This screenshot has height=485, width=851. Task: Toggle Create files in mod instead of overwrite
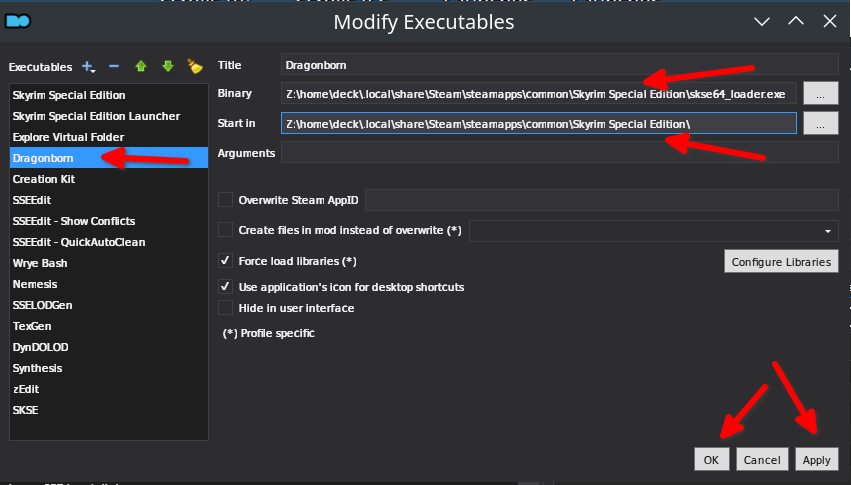225,230
